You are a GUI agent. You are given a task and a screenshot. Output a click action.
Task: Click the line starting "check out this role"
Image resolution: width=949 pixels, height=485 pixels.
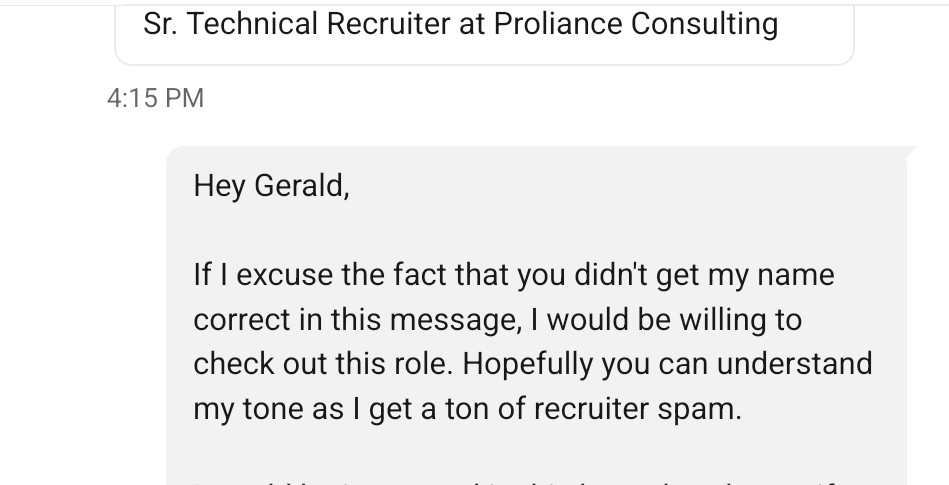[532, 363]
